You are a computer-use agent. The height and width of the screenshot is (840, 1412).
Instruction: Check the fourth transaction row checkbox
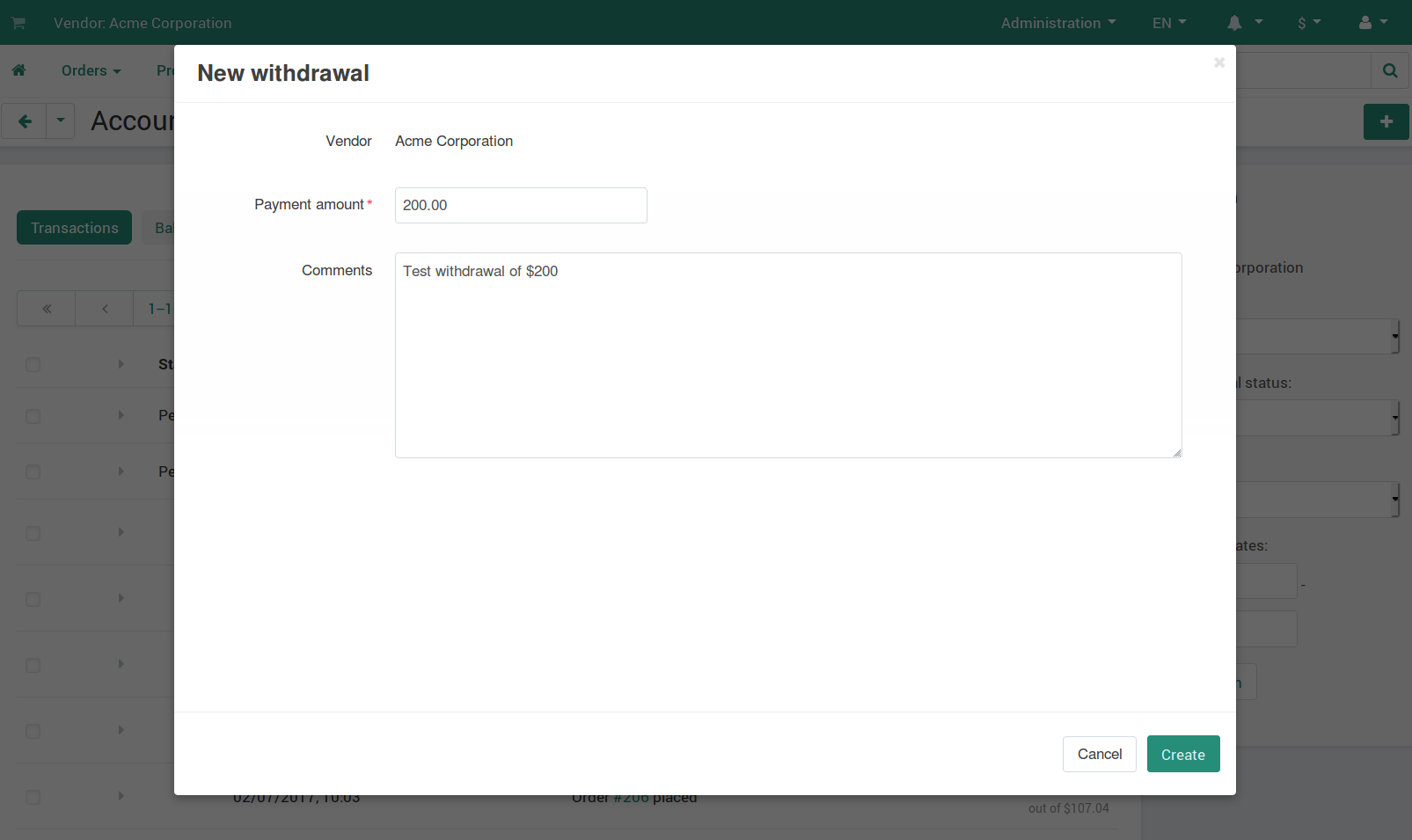[33, 599]
